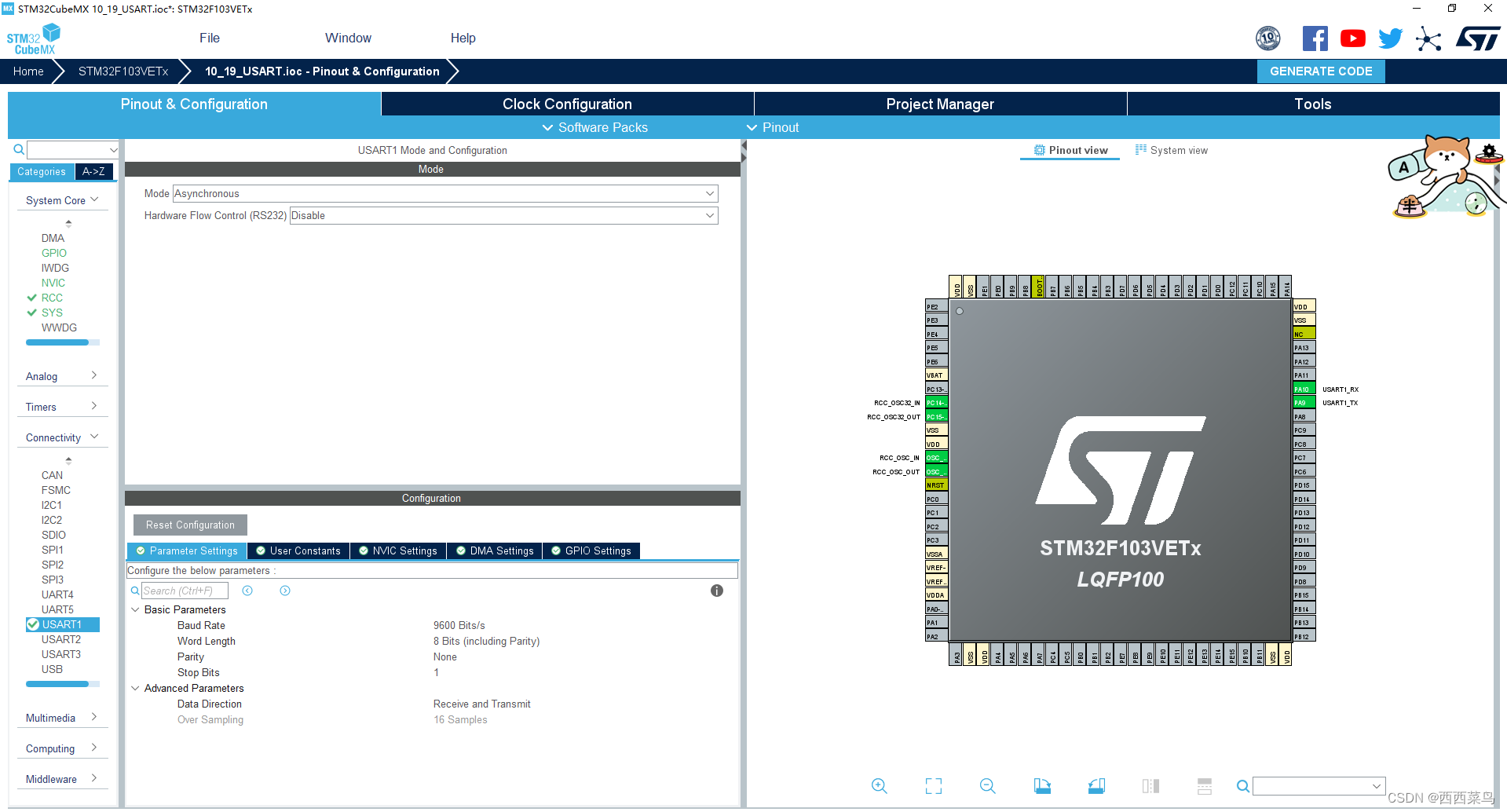Collapse the Basic Parameters group
The height and width of the screenshot is (812, 1507).
[135, 609]
